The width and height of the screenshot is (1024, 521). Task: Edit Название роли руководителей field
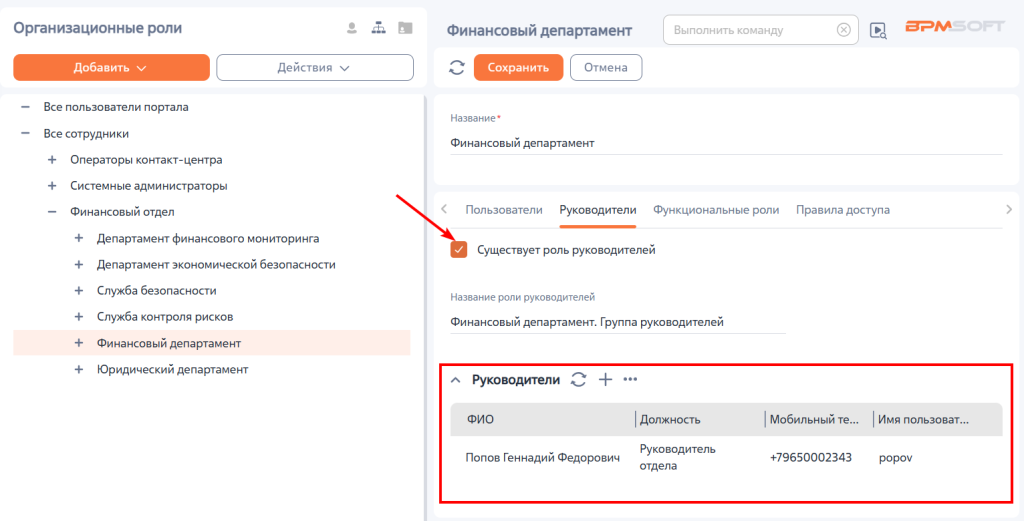618,322
